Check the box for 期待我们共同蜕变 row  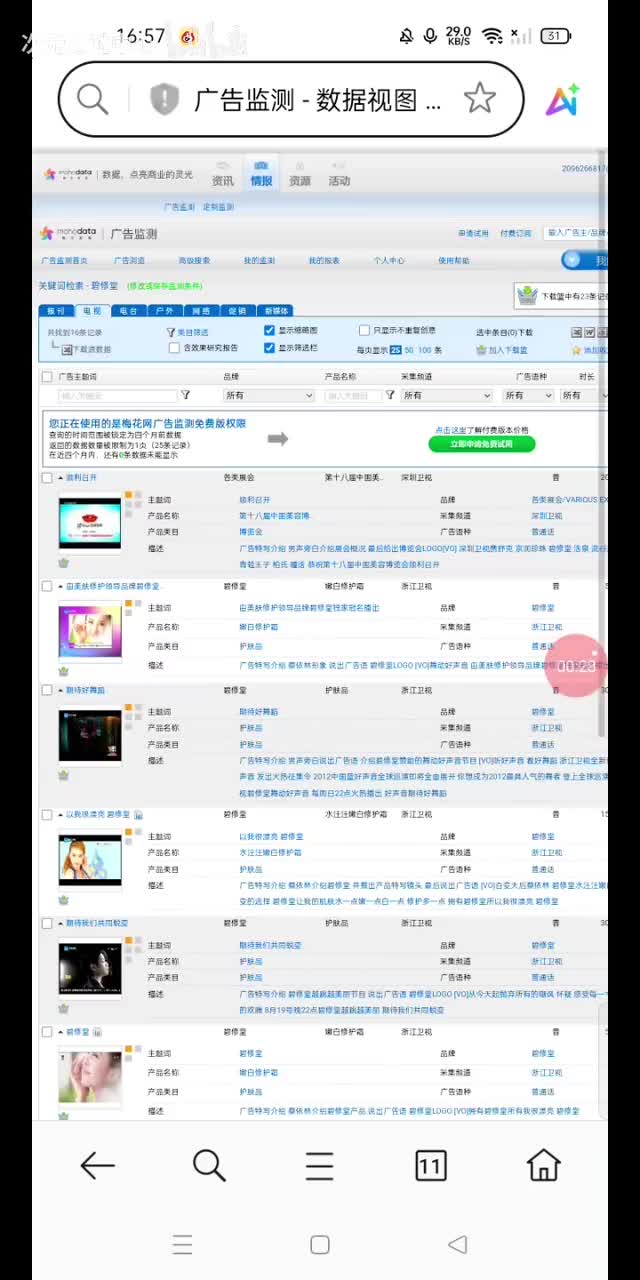(46, 923)
